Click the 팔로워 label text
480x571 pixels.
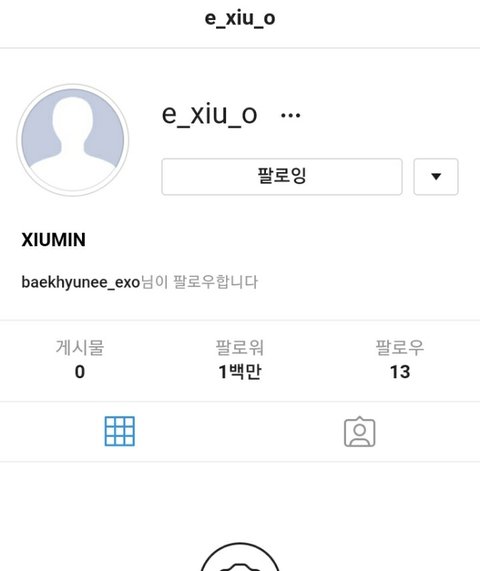240,347
